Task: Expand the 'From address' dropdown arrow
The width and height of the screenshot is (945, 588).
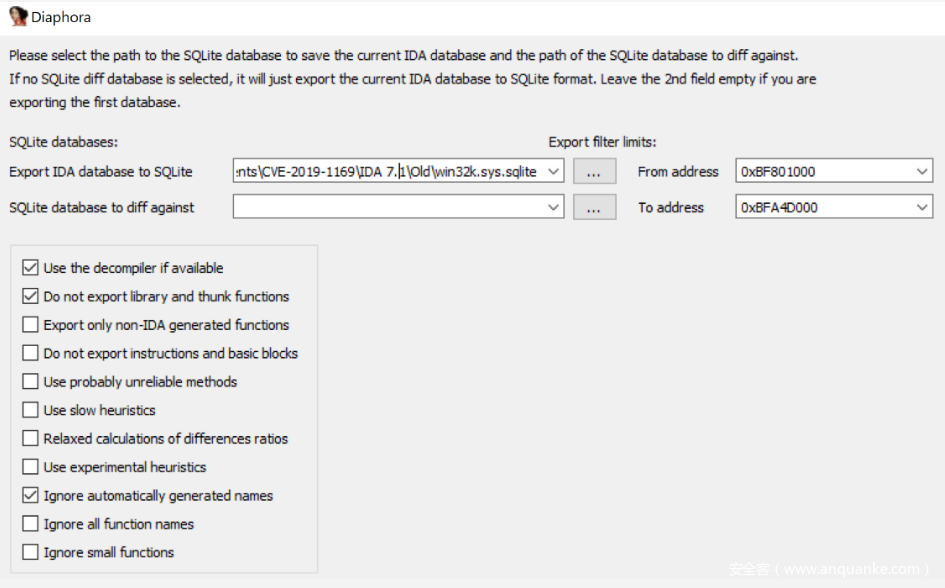Action: 922,172
